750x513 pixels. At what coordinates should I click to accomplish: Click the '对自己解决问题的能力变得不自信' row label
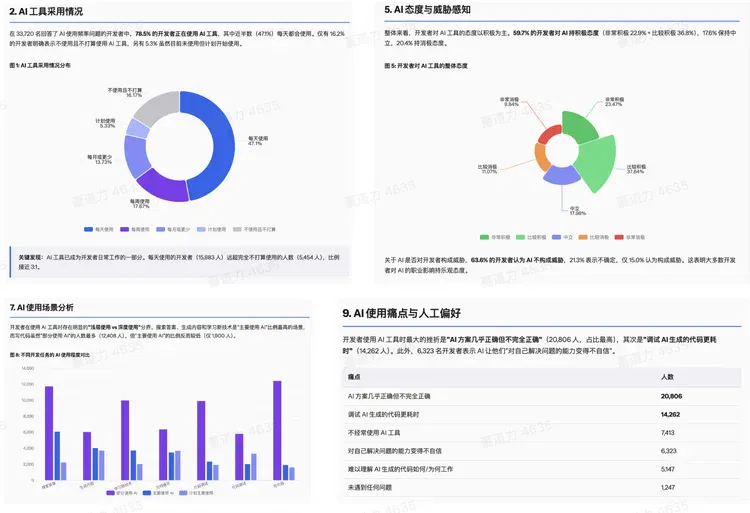click(395, 450)
